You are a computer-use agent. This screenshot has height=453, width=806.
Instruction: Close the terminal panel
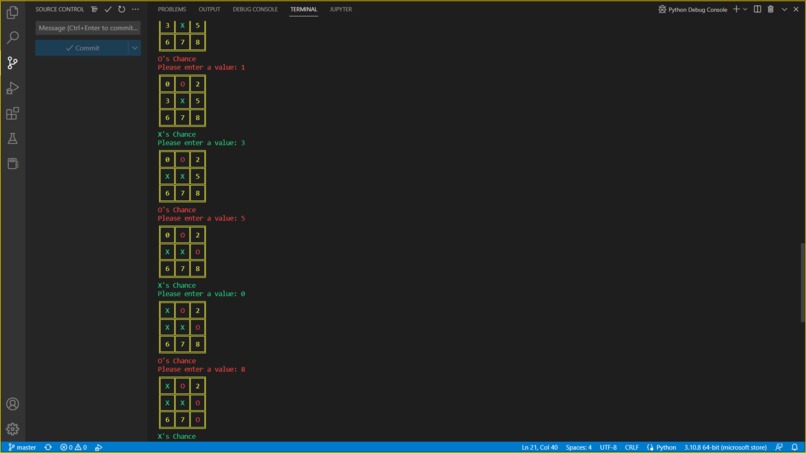point(796,9)
